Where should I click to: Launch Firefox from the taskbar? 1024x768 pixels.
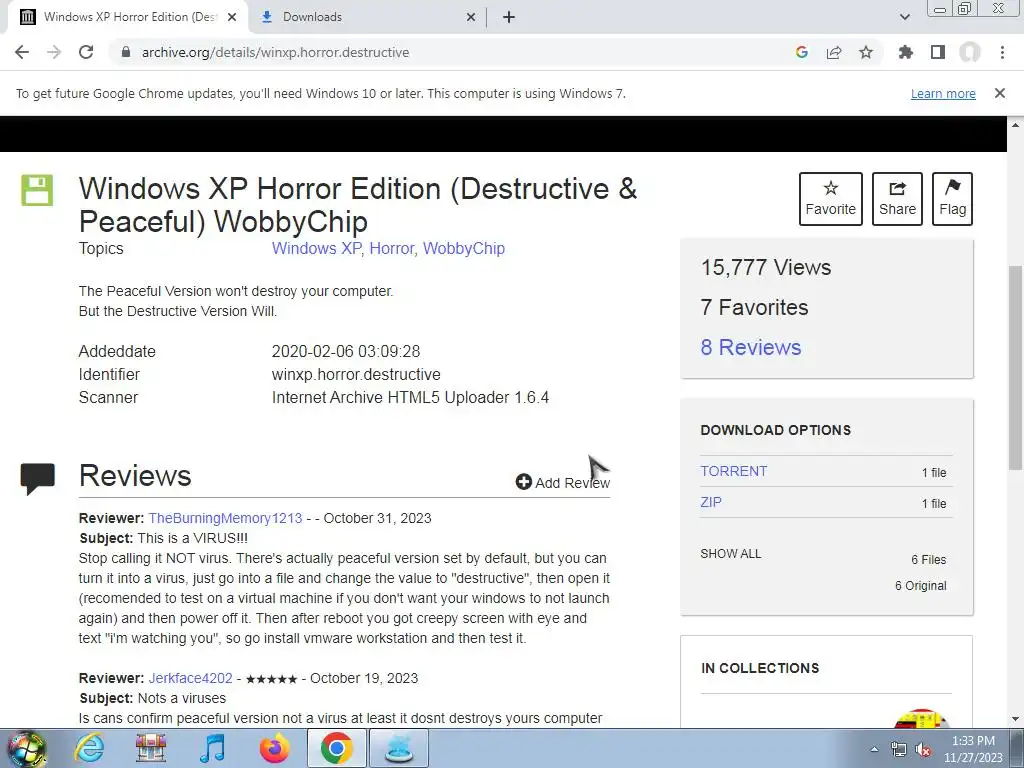[x=274, y=748]
